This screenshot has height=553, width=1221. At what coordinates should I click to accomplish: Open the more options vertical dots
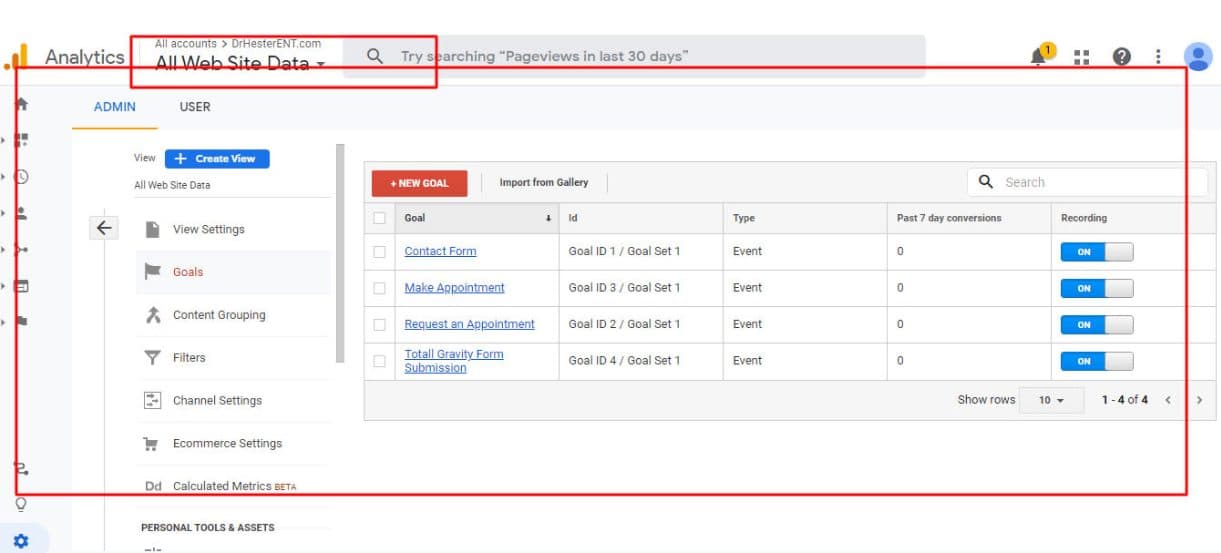[x=1158, y=57]
